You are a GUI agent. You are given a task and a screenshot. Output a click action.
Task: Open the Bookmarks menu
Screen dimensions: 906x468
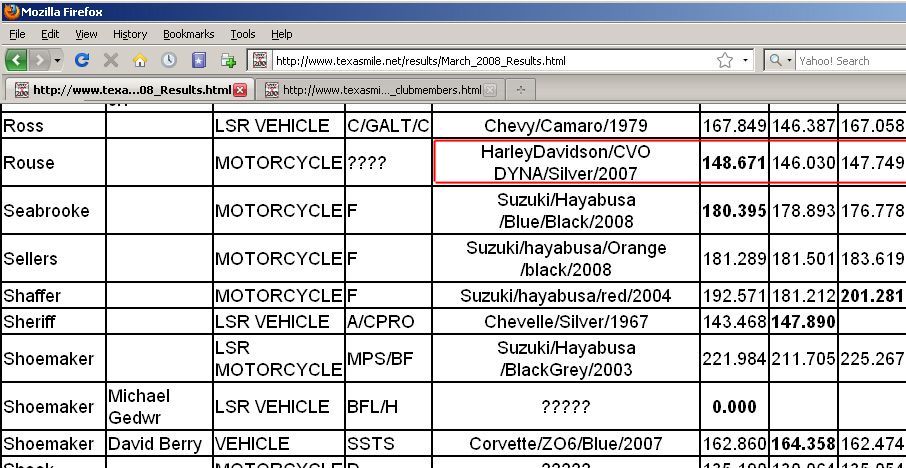188,34
